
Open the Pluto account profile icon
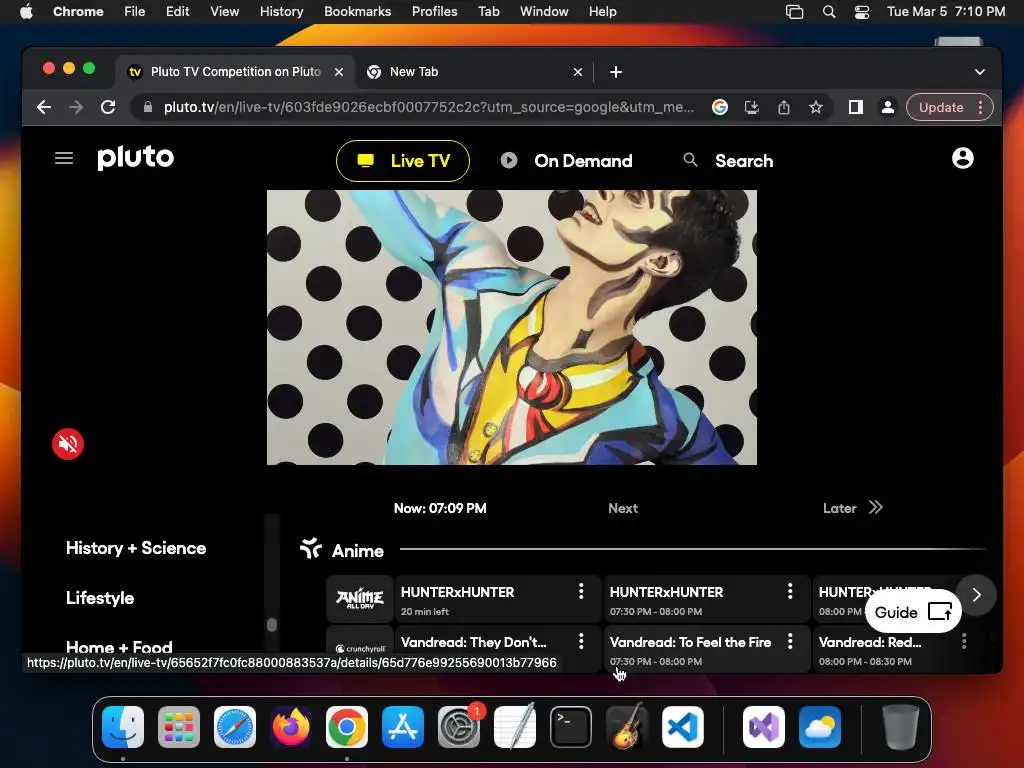point(962,158)
